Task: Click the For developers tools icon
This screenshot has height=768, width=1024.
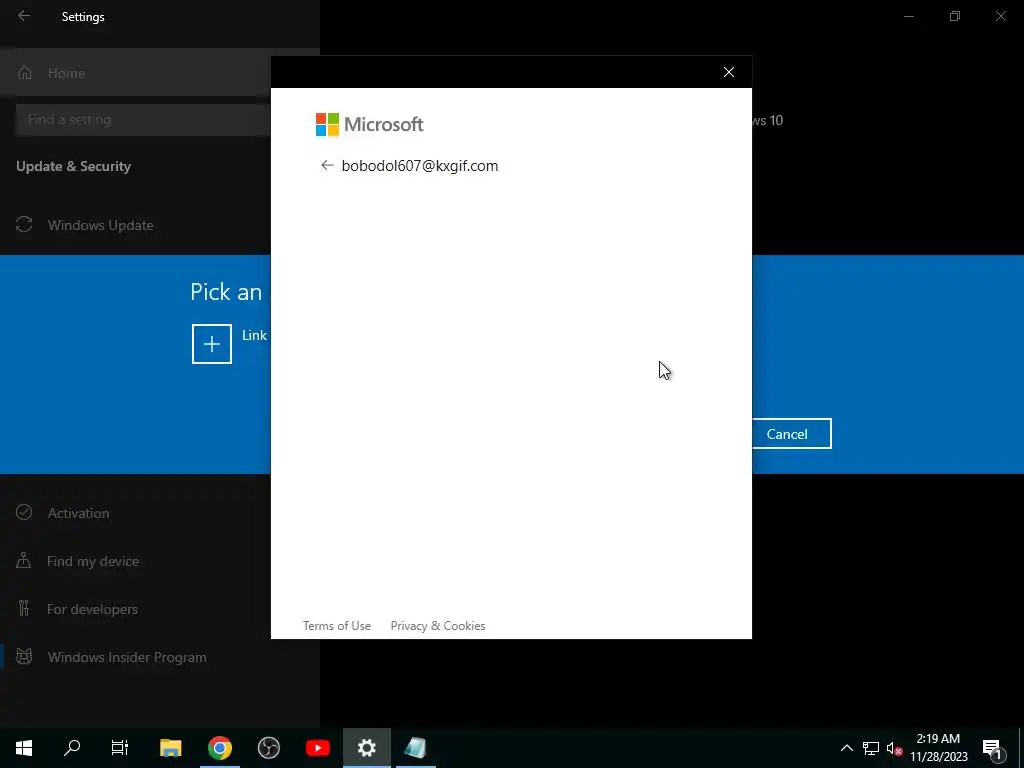Action: (x=24, y=609)
